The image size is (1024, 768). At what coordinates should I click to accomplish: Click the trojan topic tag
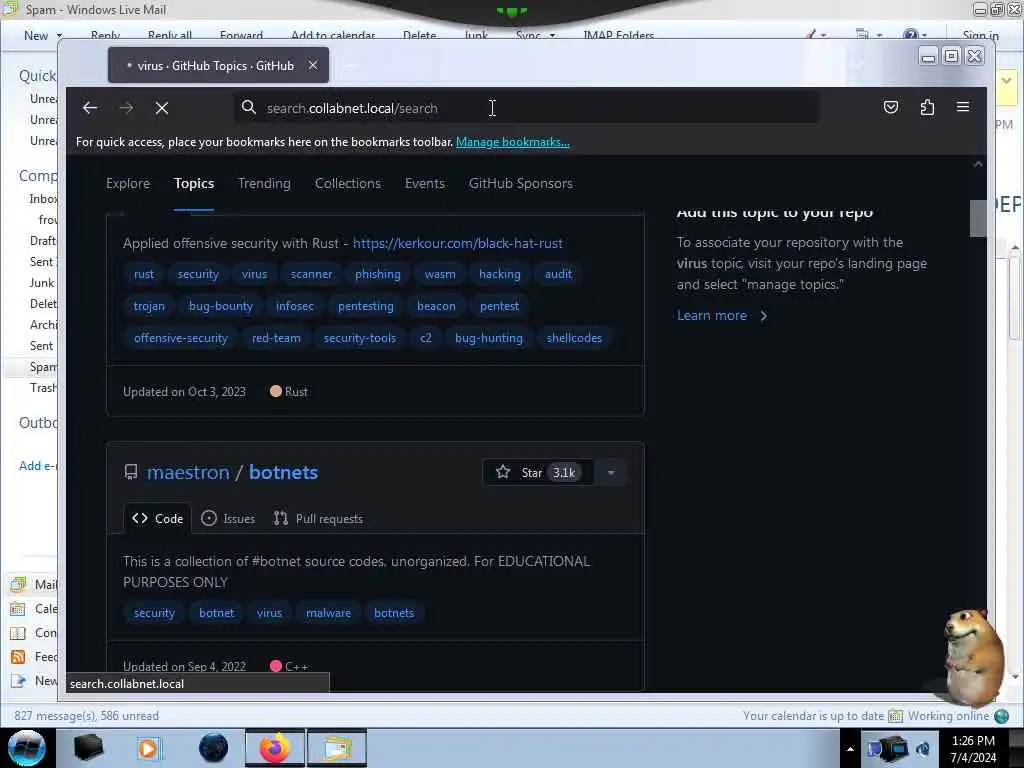pyautogui.click(x=149, y=306)
